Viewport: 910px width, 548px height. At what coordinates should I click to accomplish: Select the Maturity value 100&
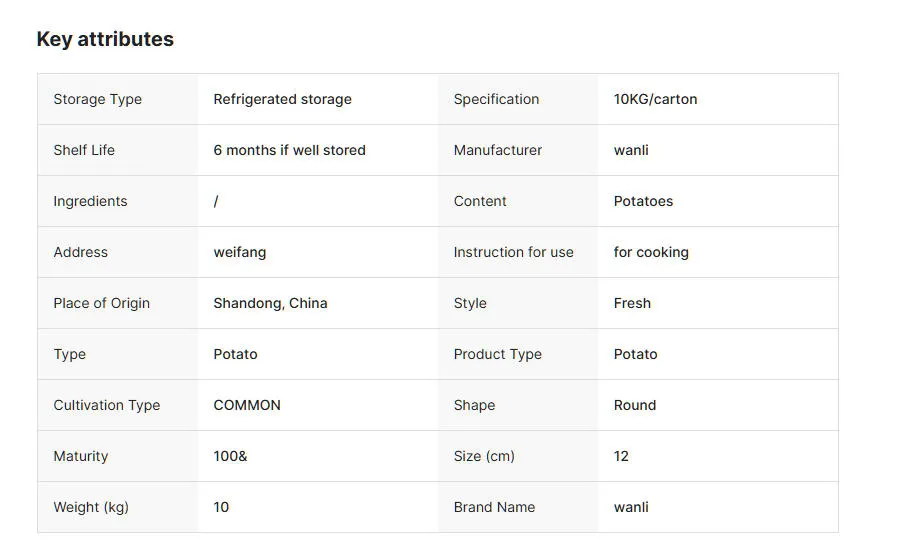230,456
